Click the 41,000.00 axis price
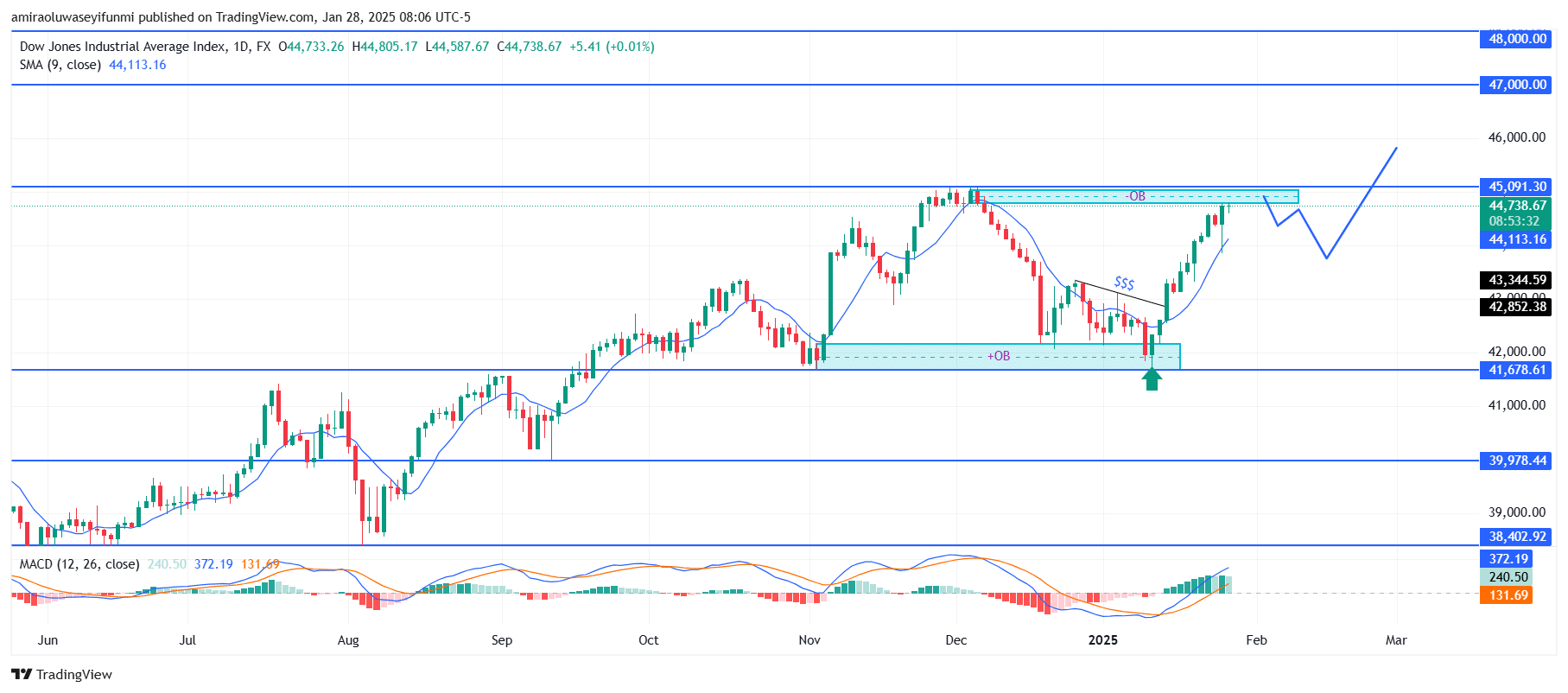The height and width of the screenshot is (693, 1568). tap(1516, 405)
